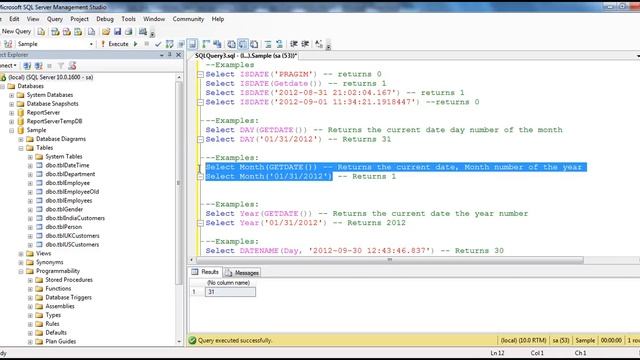Click the Disconnect icon in Object Explorer
Image resolution: width=640 pixels, height=360 pixels.
[x=38, y=66]
